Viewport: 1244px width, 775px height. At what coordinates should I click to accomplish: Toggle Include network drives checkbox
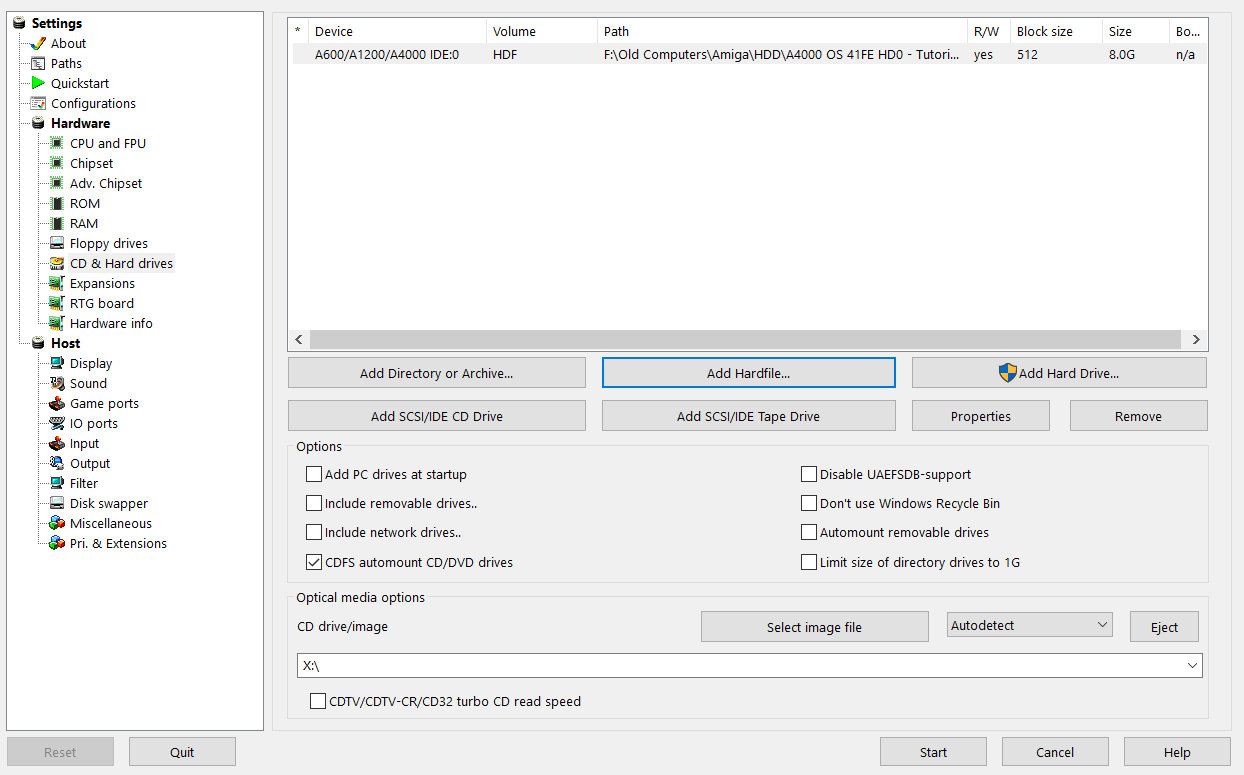coord(314,532)
